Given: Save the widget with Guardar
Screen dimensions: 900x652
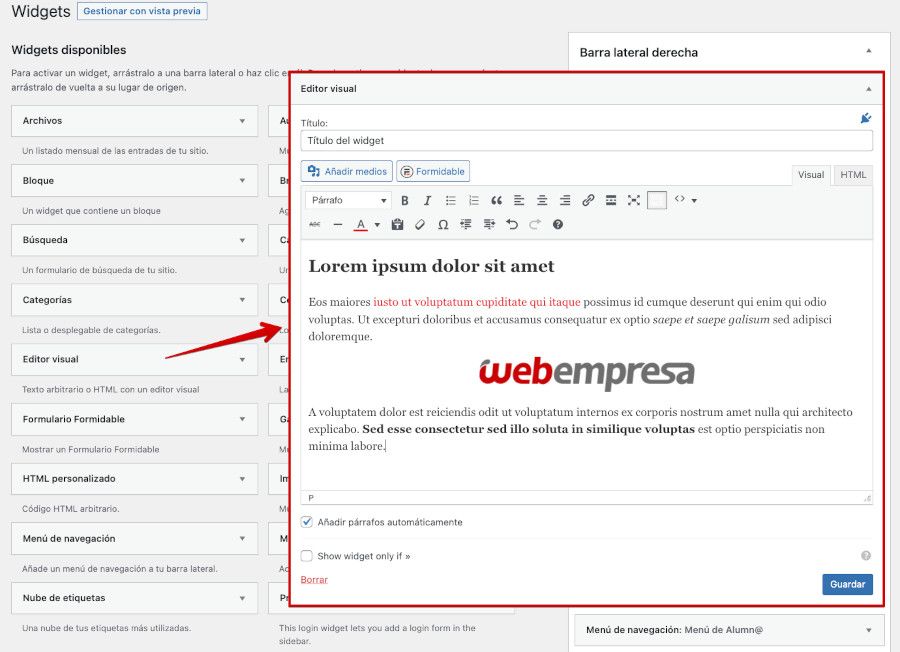Looking at the screenshot, I should (847, 584).
